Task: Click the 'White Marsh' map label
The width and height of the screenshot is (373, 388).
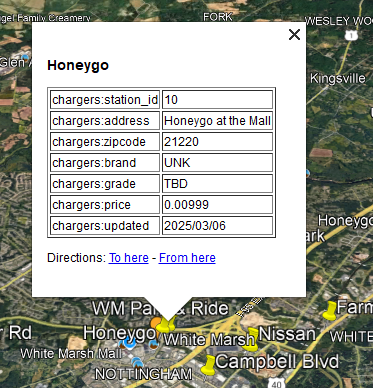Action: (x=209, y=340)
